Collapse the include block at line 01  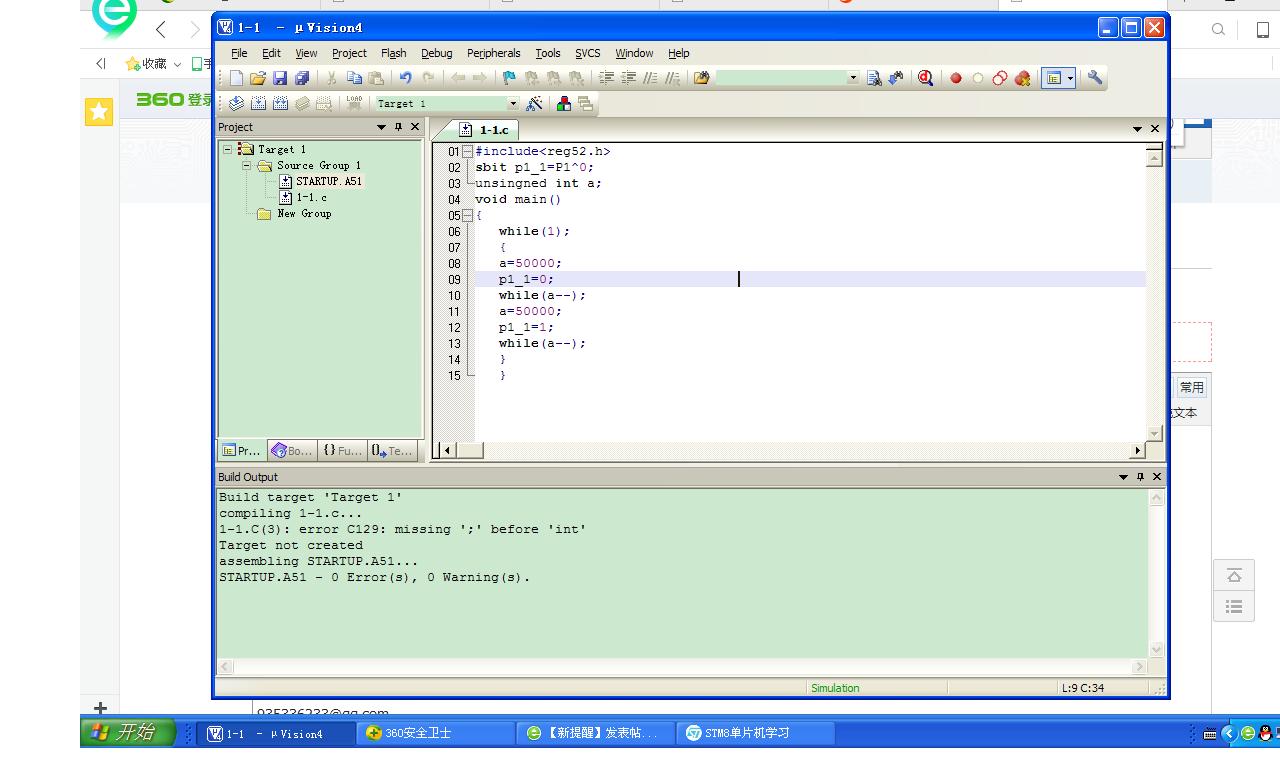point(467,151)
